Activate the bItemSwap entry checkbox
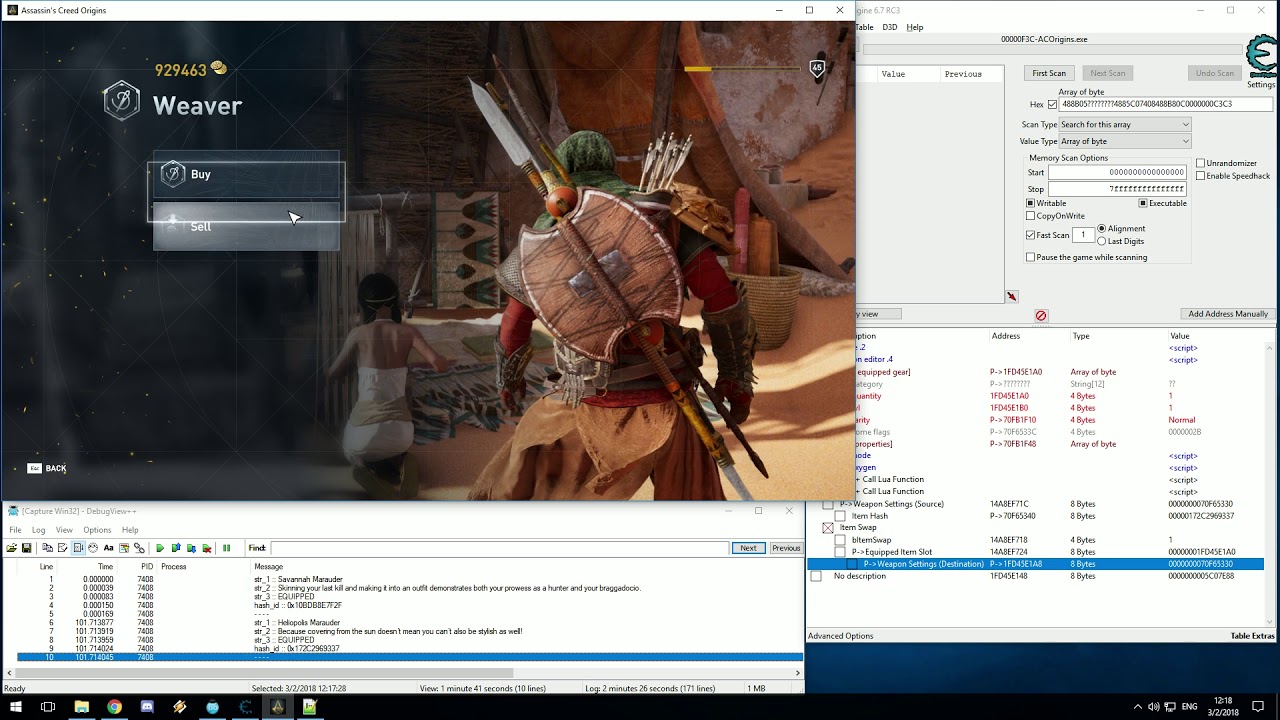This screenshot has width=1280, height=720. (840, 540)
